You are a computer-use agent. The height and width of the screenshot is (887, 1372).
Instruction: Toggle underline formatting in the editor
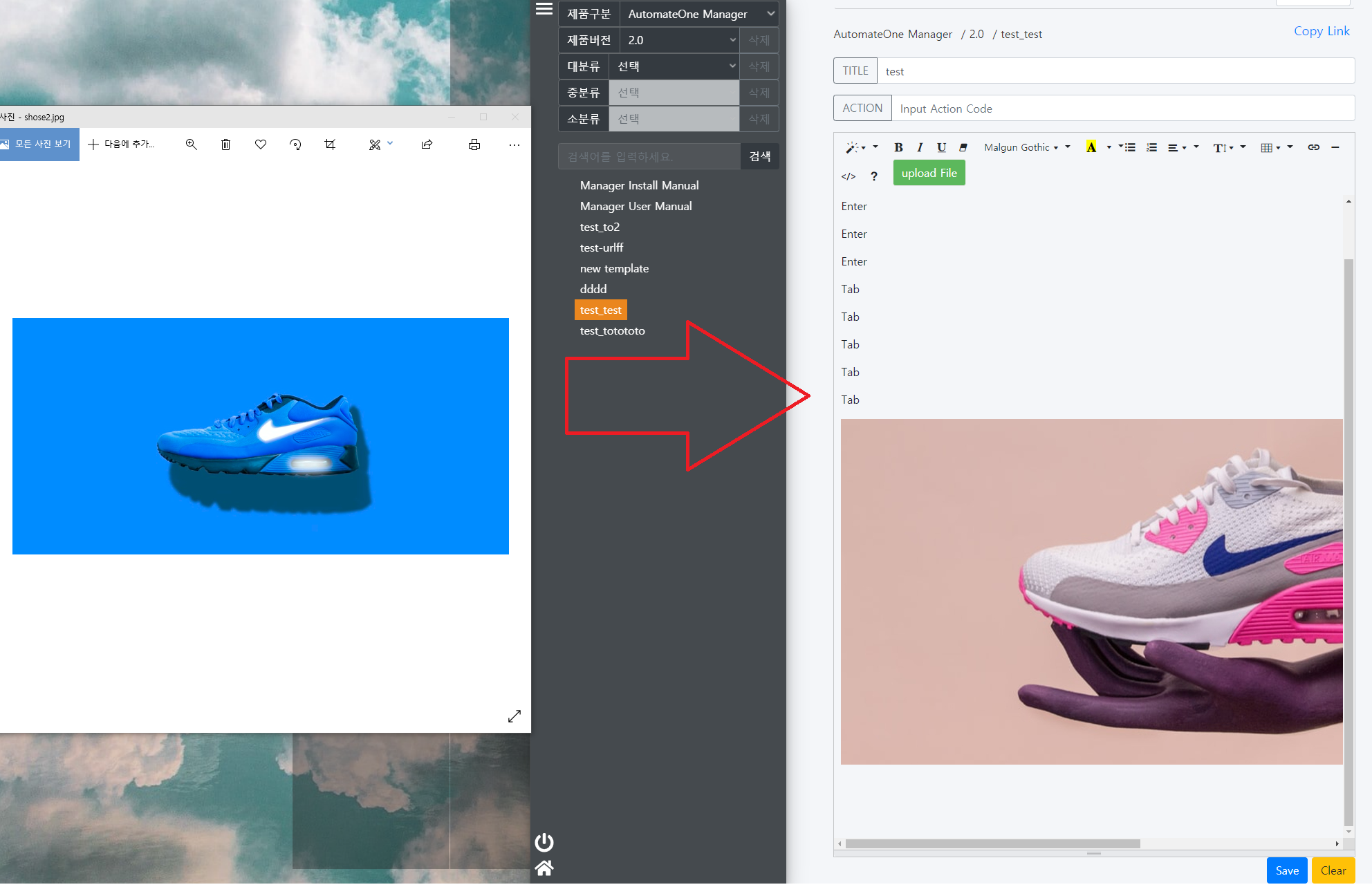941,147
